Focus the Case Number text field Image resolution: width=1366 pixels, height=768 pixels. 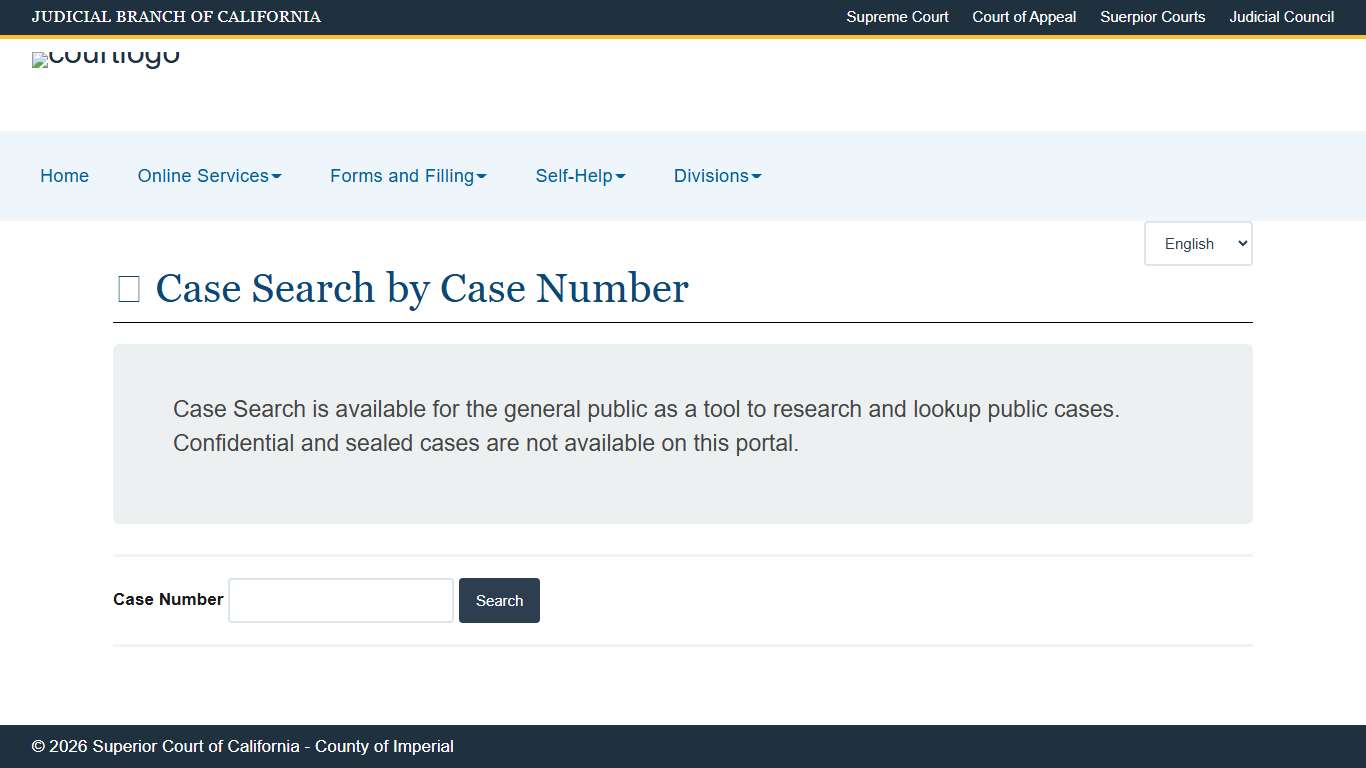pos(341,600)
